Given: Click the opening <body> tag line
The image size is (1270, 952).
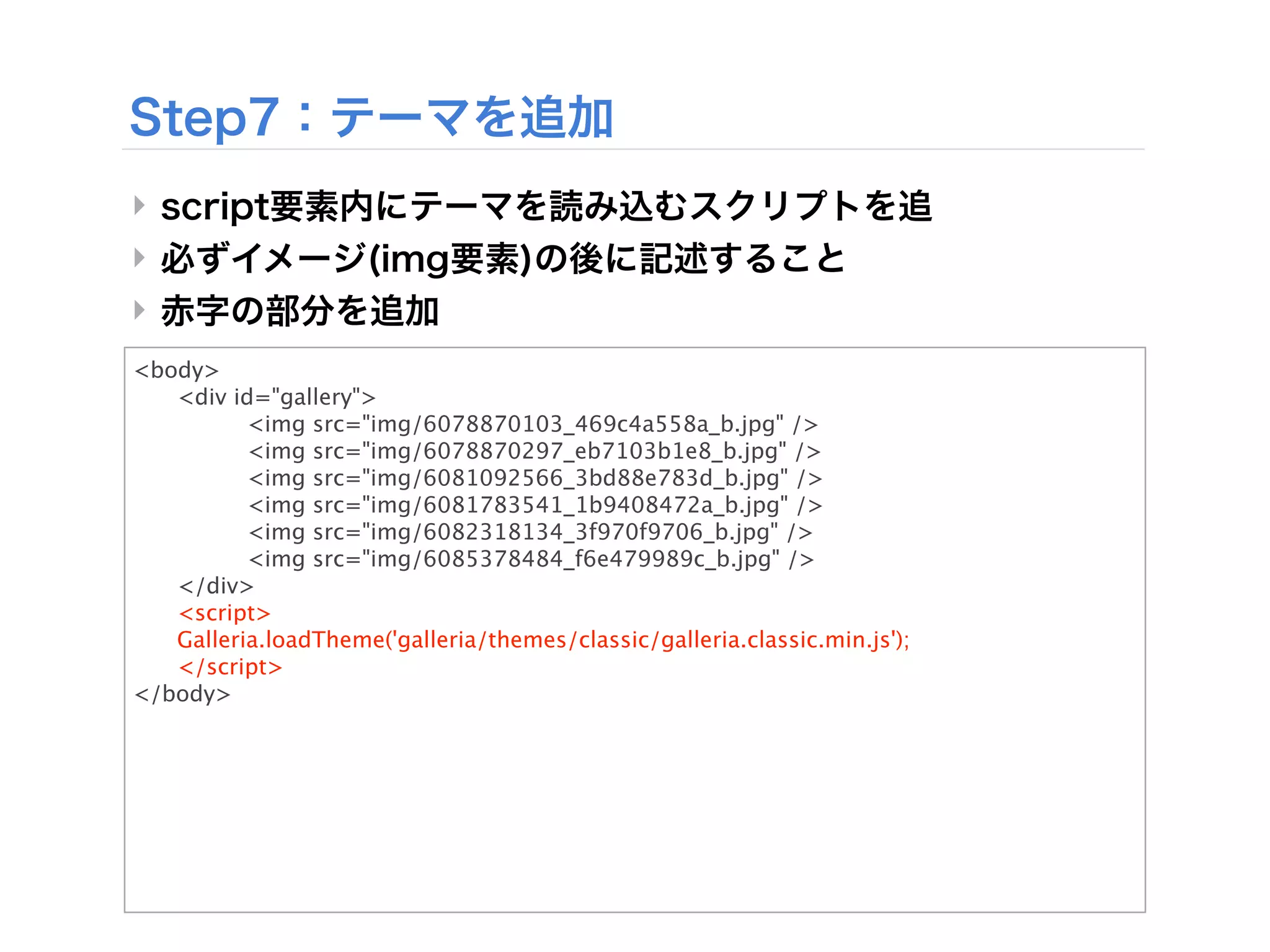Looking at the screenshot, I should tap(177, 370).
